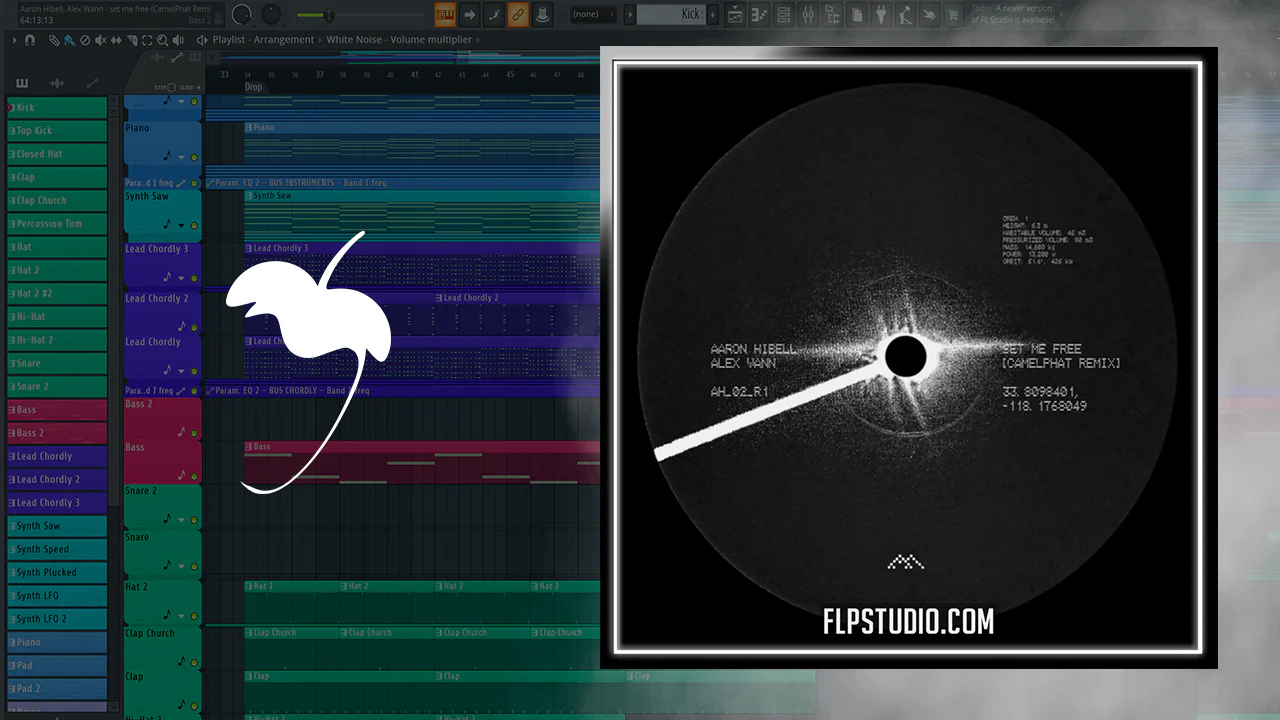Viewport: 1280px width, 720px height.
Task: Expand the Synth Saw track options arrow
Action: point(181,225)
